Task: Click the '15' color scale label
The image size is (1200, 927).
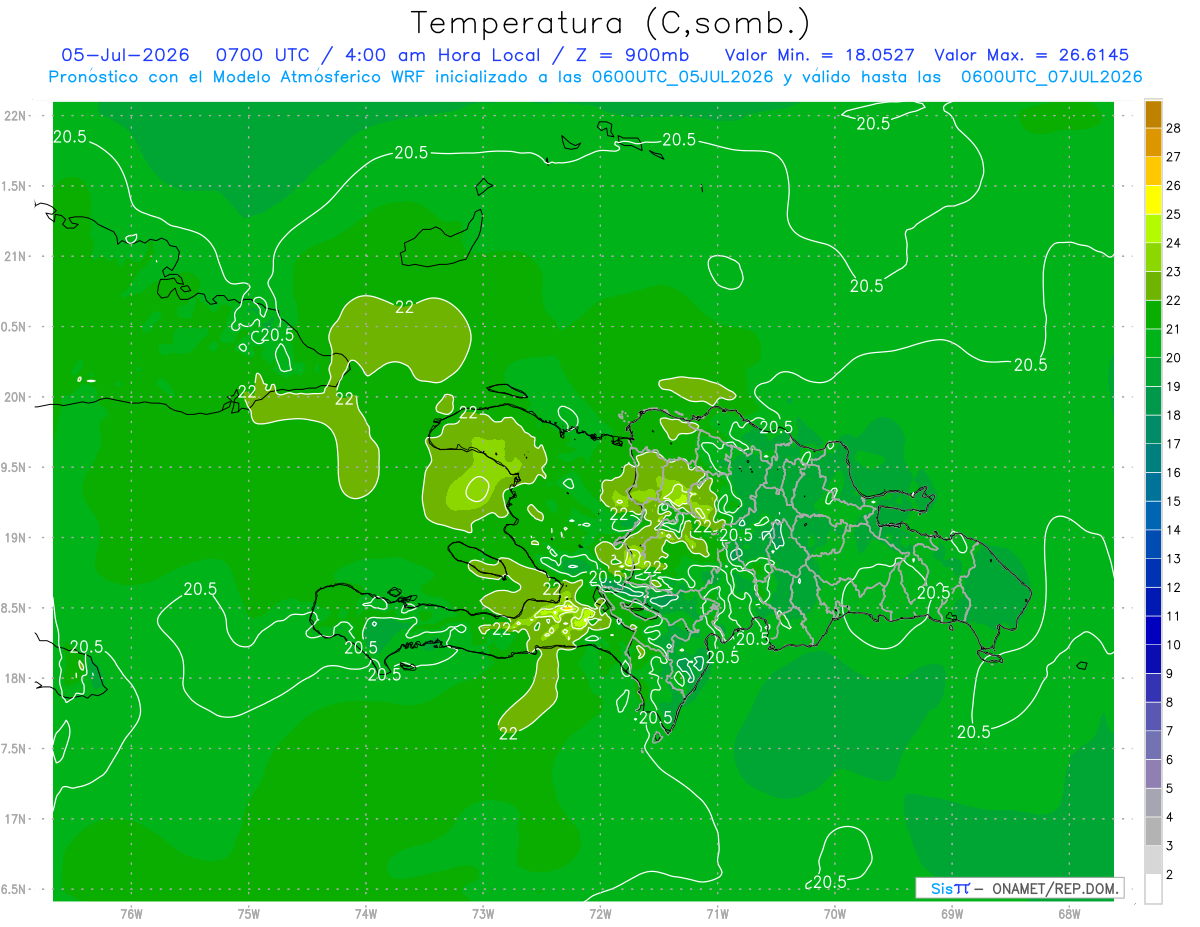Action: point(1175,501)
